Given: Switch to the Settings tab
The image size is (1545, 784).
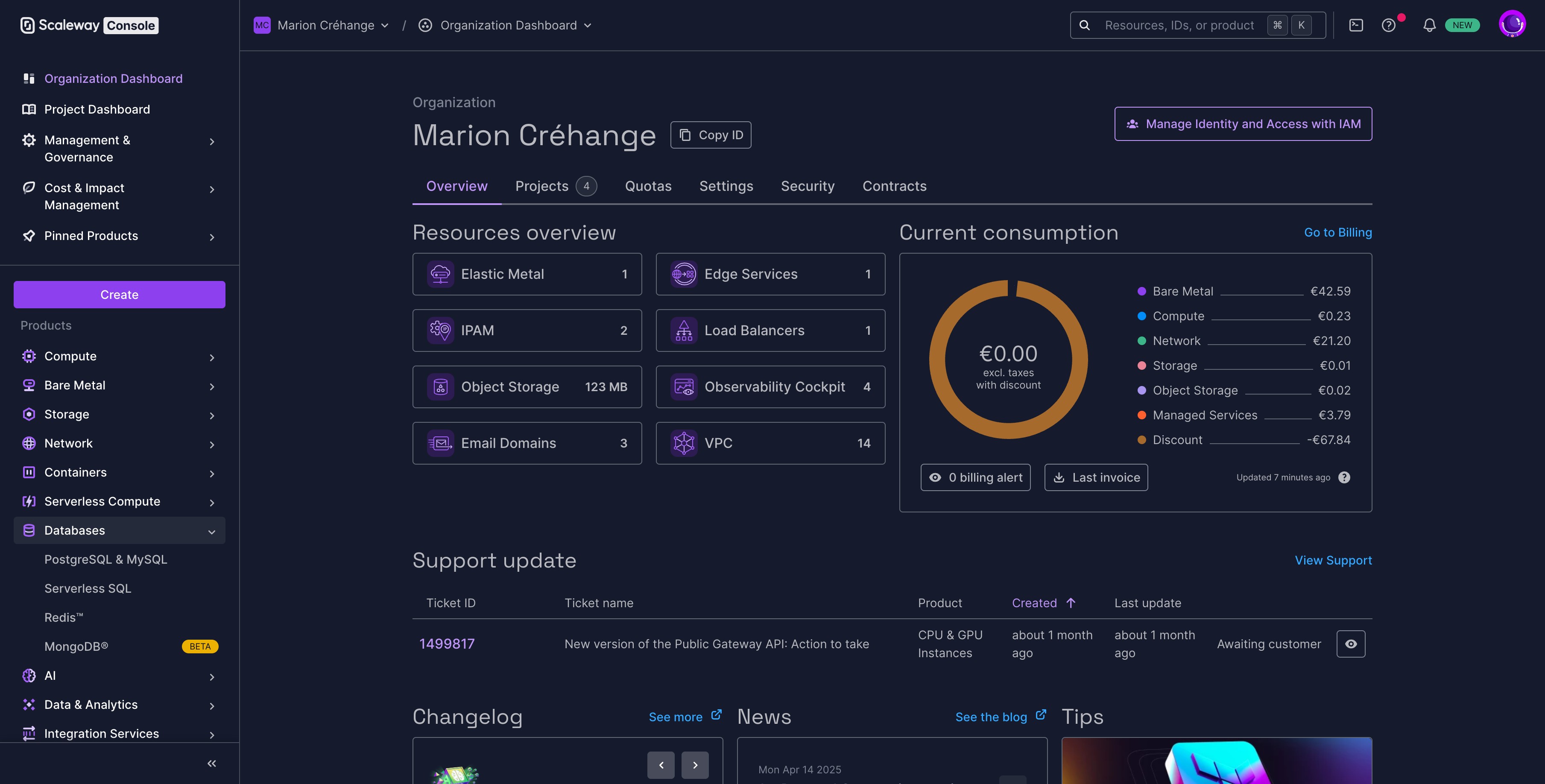Looking at the screenshot, I should [726, 186].
